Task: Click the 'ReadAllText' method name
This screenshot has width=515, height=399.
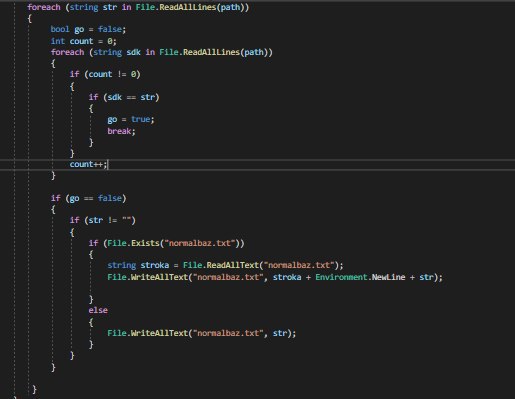Action: (232, 265)
